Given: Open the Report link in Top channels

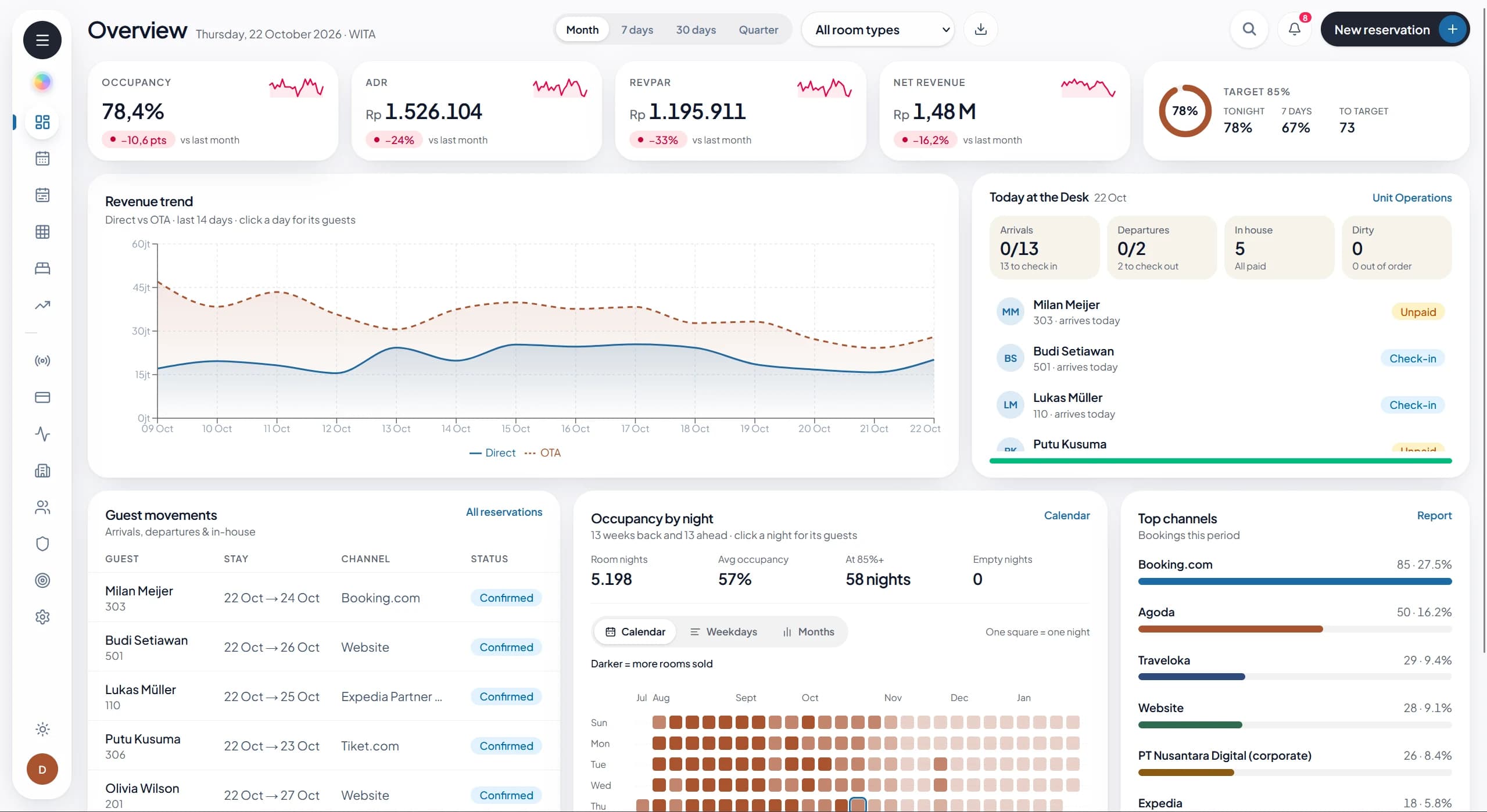Looking at the screenshot, I should [x=1434, y=516].
